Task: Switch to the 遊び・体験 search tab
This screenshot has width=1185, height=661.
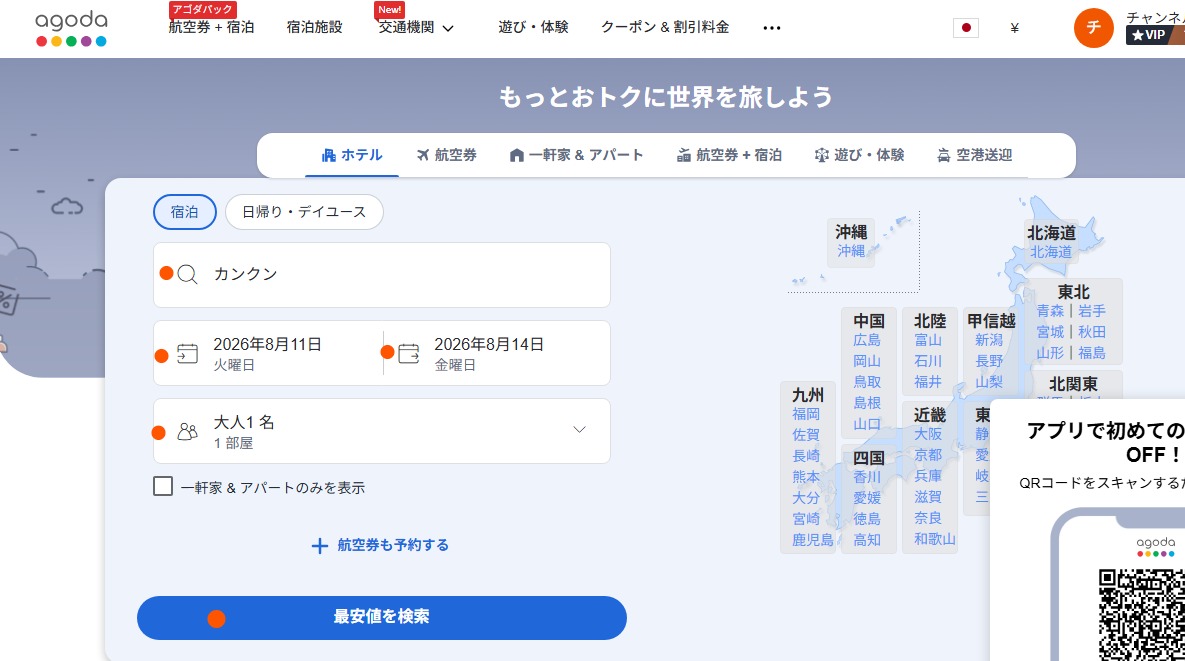Action: (859, 155)
